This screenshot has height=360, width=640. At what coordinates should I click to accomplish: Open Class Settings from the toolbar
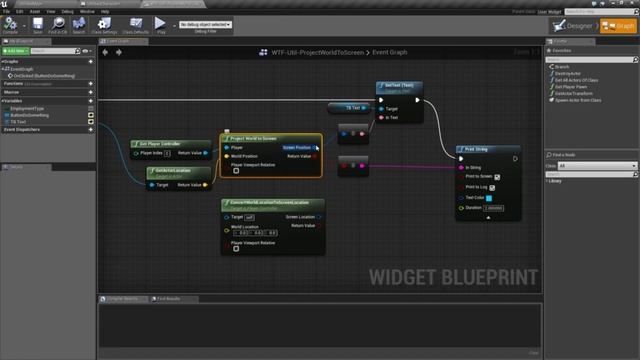click(104, 24)
